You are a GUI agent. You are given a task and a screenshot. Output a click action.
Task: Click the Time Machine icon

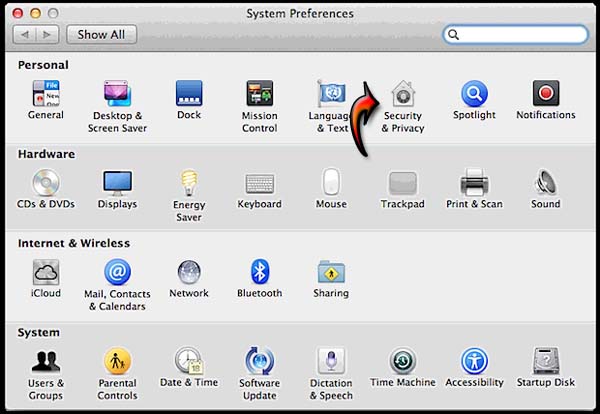pos(403,362)
